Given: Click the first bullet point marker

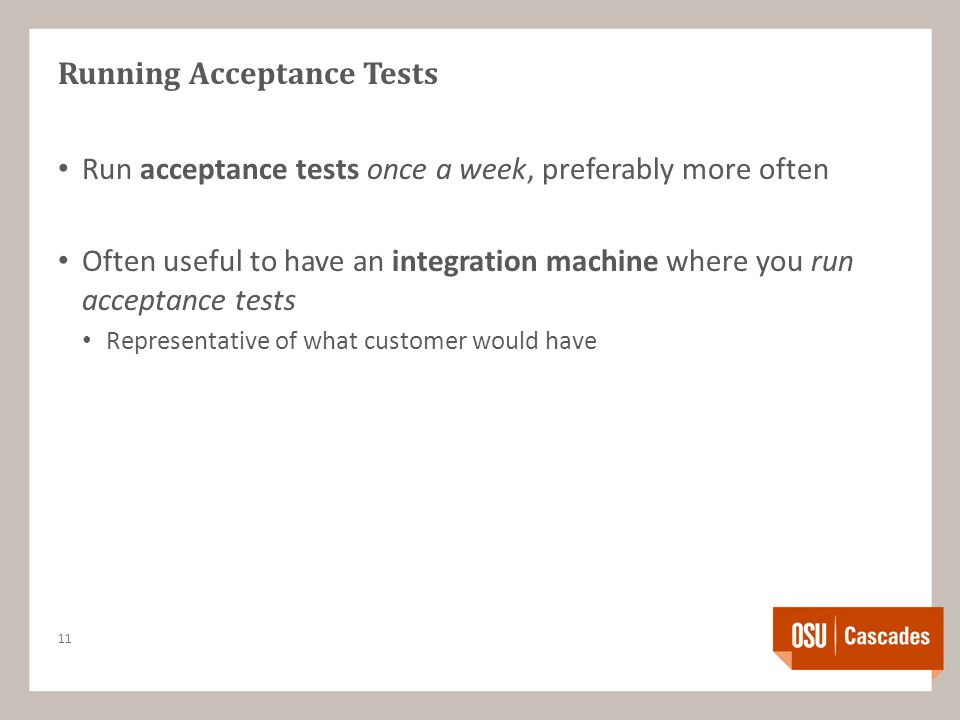Looking at the screenshot, I should (64, 168).
